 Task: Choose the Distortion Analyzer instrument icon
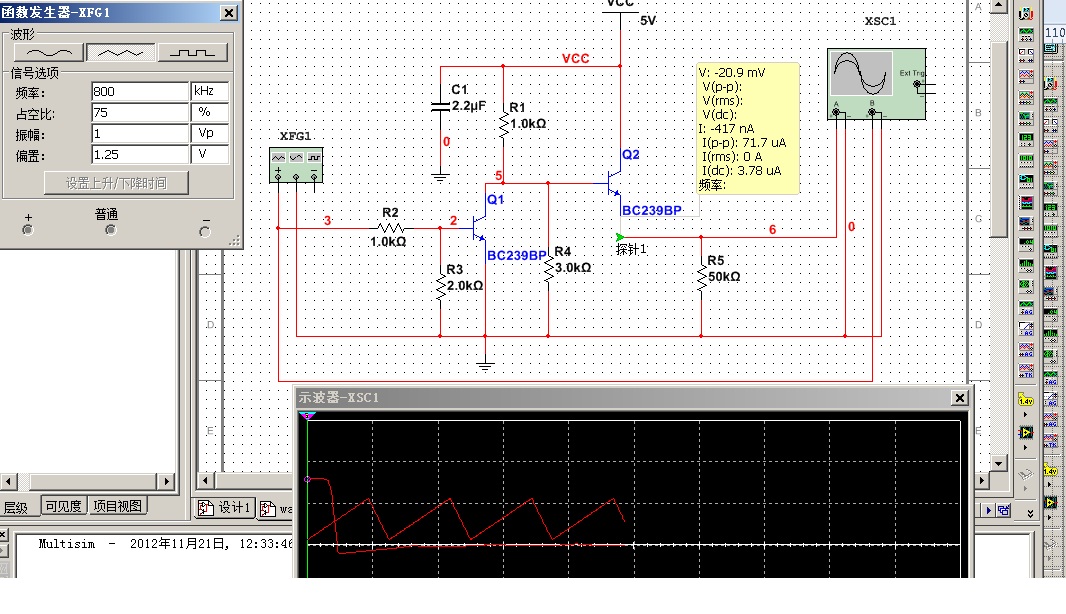coord(1026,243)
